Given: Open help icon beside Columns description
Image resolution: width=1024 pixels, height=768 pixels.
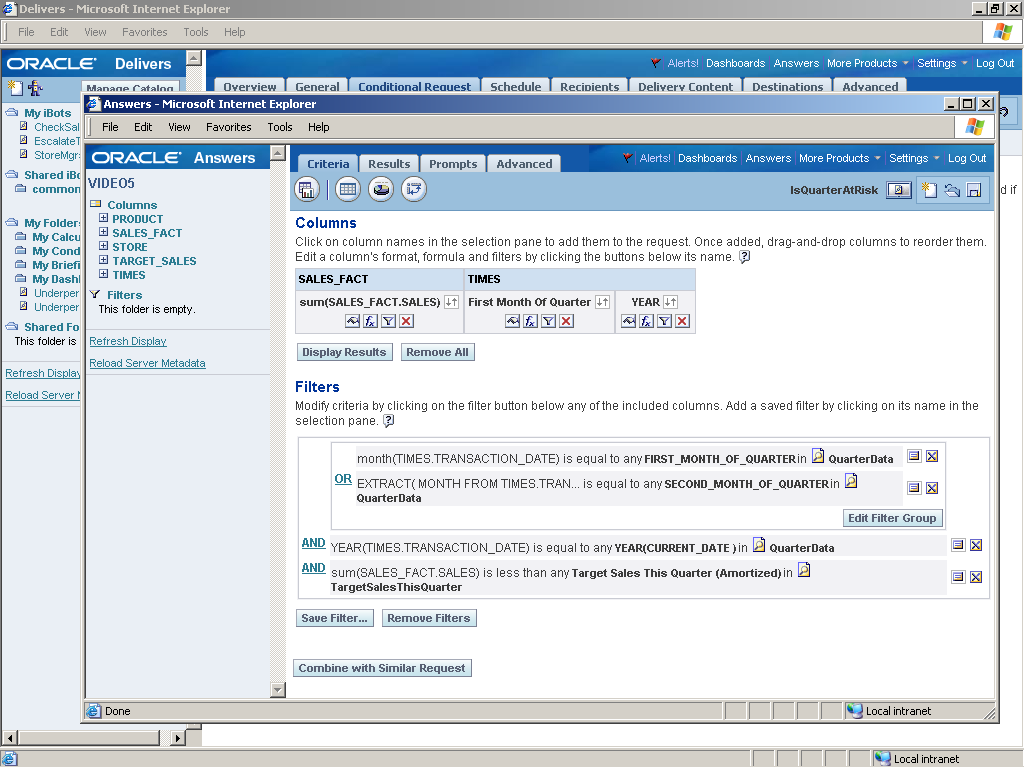Looking at the screenshot, I should coord(744,257).
